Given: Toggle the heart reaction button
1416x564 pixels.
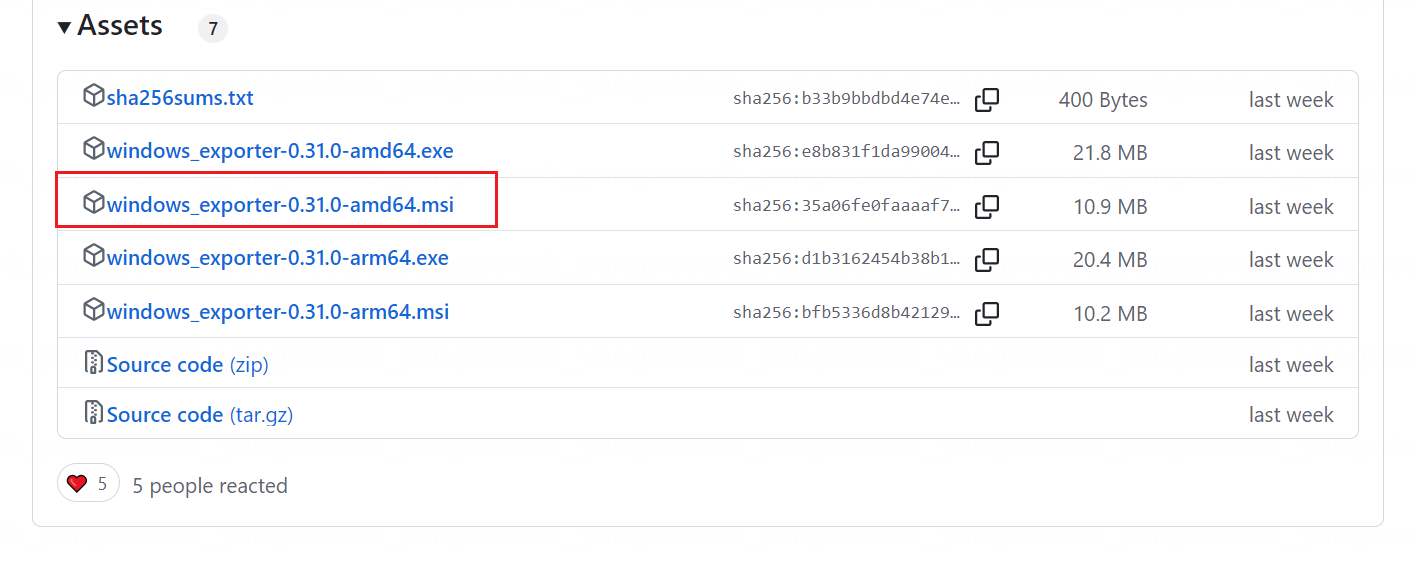Looking at the screenshot, I should click(88, 484).
